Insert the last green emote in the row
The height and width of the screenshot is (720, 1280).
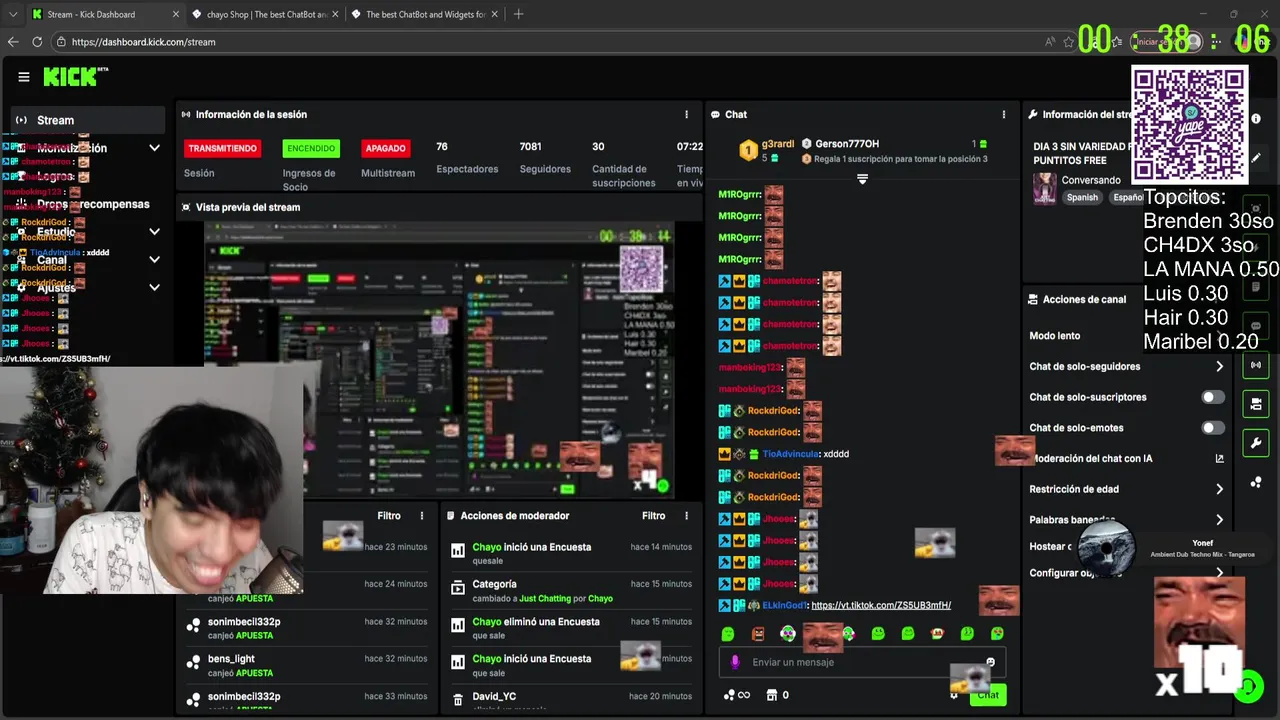(997, 634)
